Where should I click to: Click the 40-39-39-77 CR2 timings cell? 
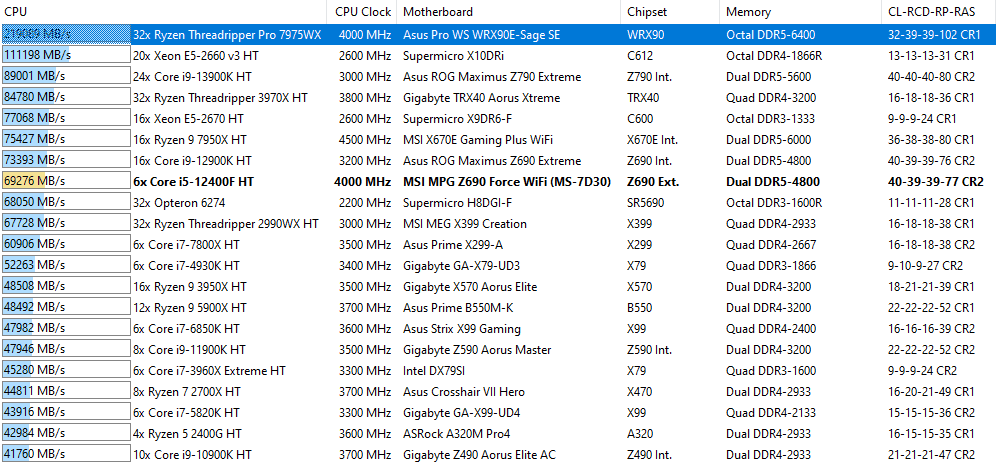tap(936, 182)
